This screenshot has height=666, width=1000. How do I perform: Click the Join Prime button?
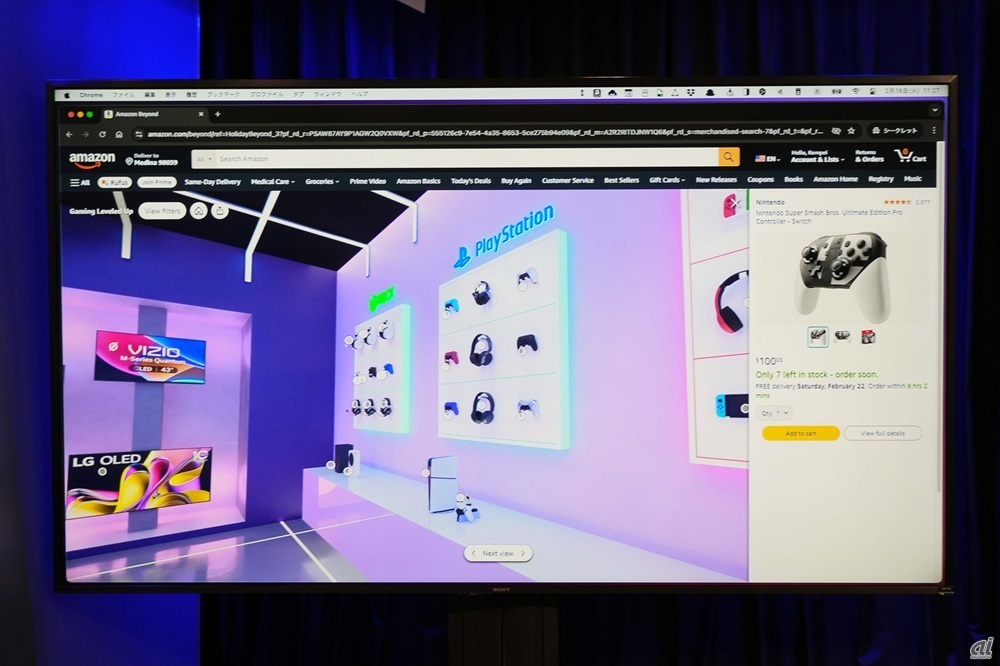[x=157, y=182]
